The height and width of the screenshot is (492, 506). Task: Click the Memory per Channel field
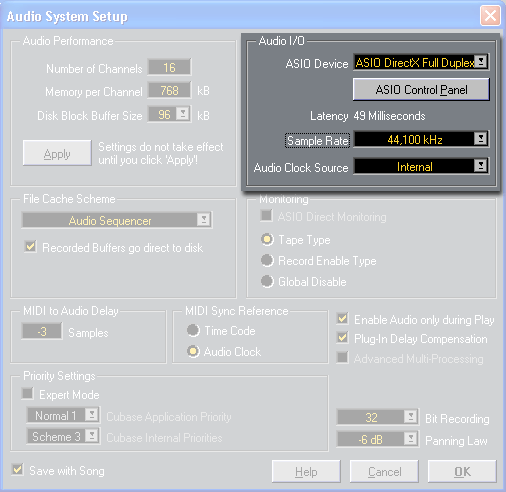coord(169,91)
